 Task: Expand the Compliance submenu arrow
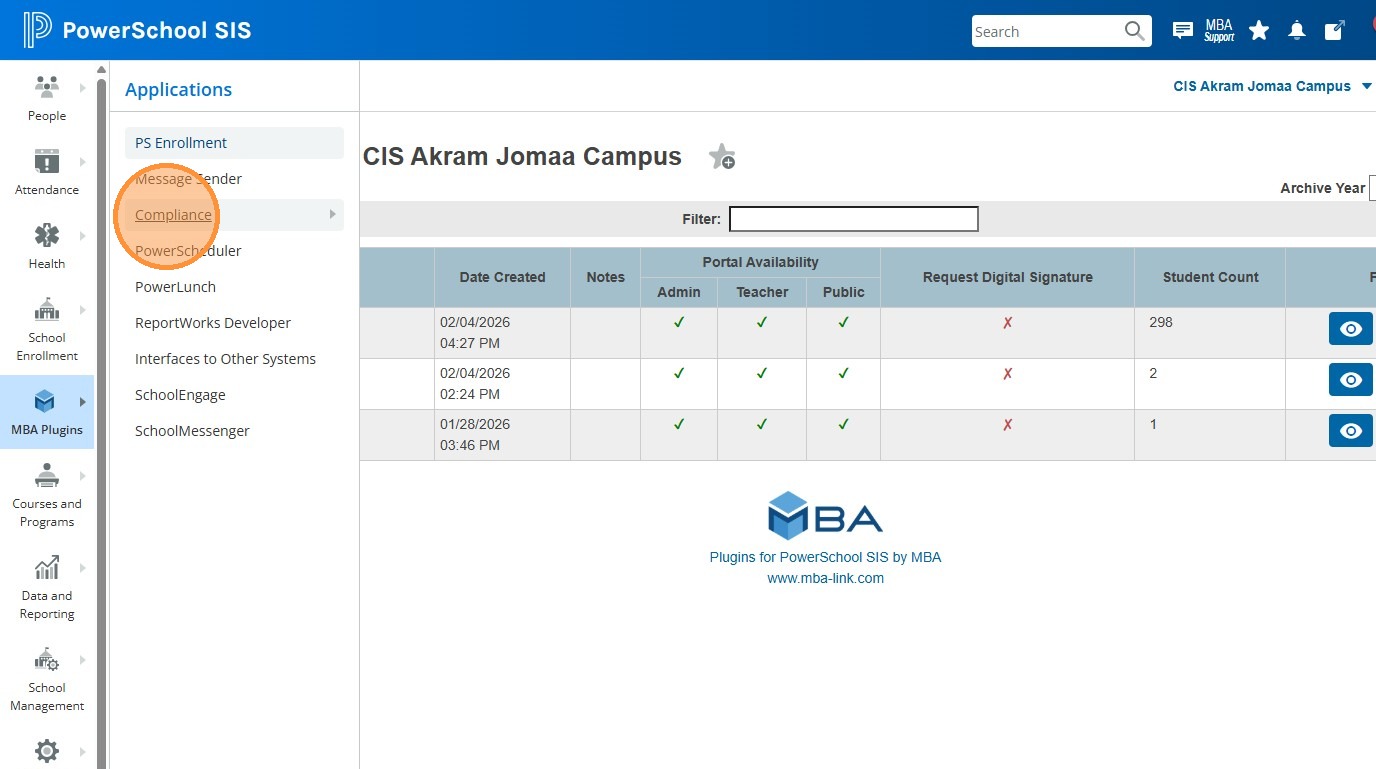332,214
